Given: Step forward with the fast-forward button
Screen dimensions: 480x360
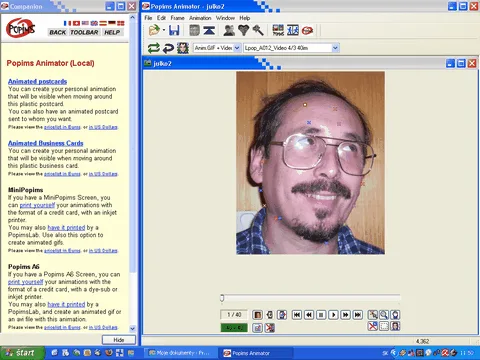Looking at the screenshot, I should pos(346,315).
